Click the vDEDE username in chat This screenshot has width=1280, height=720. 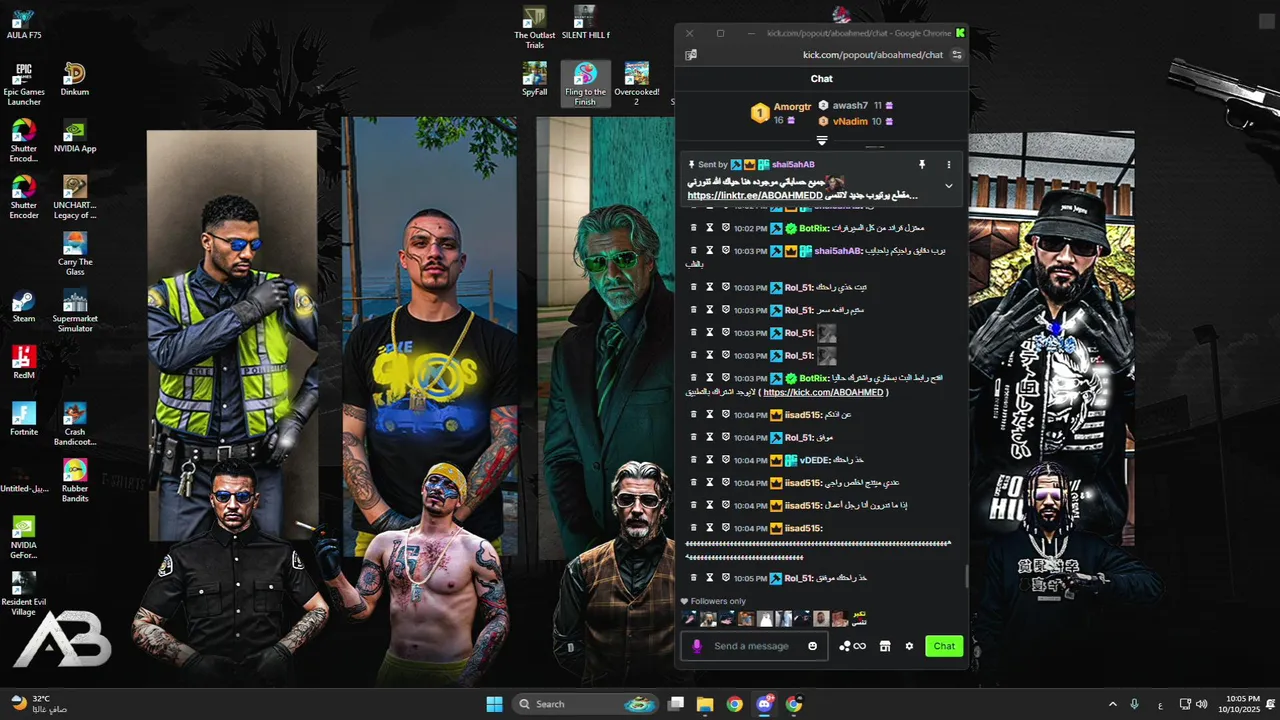point(814,460)
